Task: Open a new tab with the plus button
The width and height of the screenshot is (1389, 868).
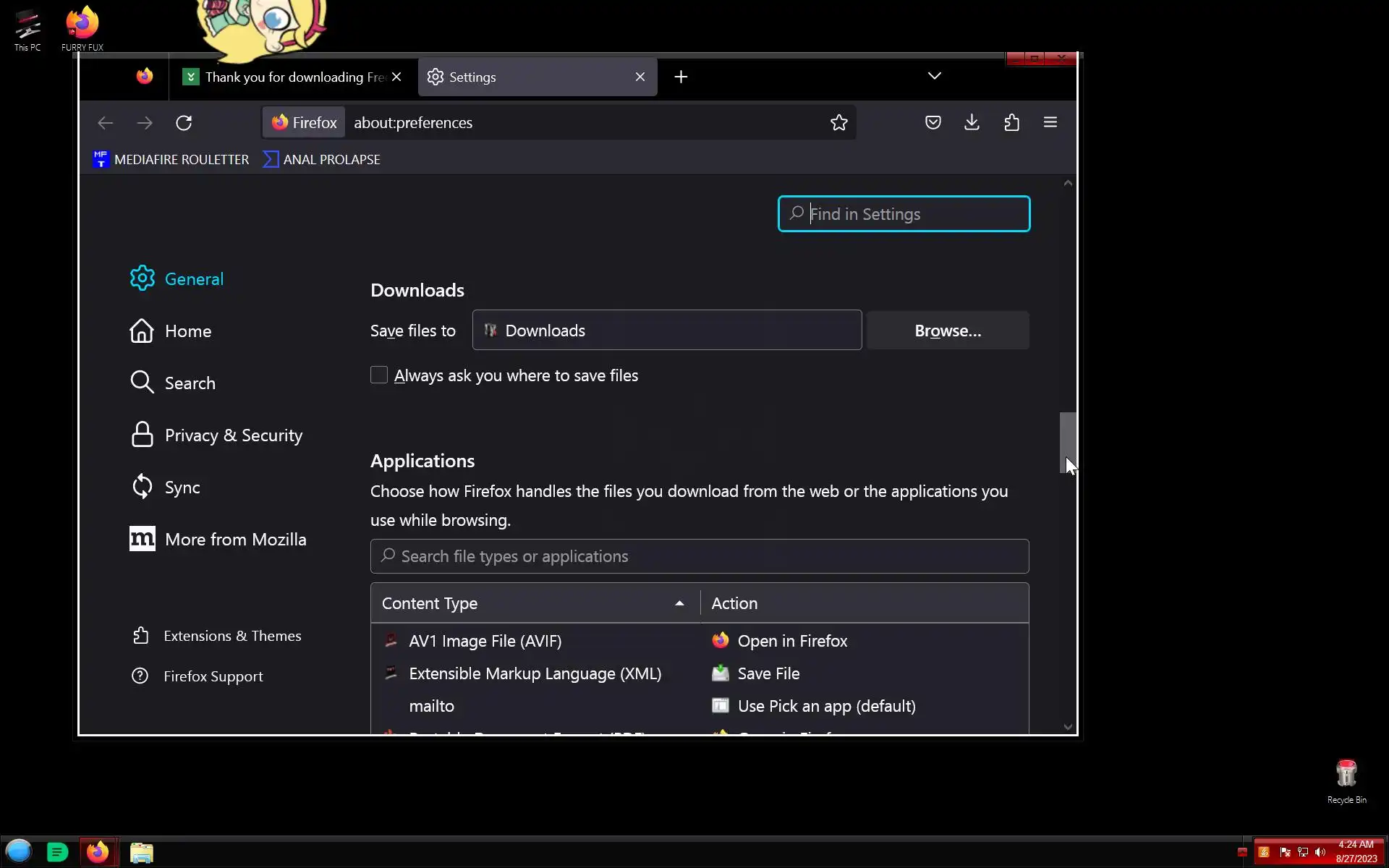Action: (681, 77)
